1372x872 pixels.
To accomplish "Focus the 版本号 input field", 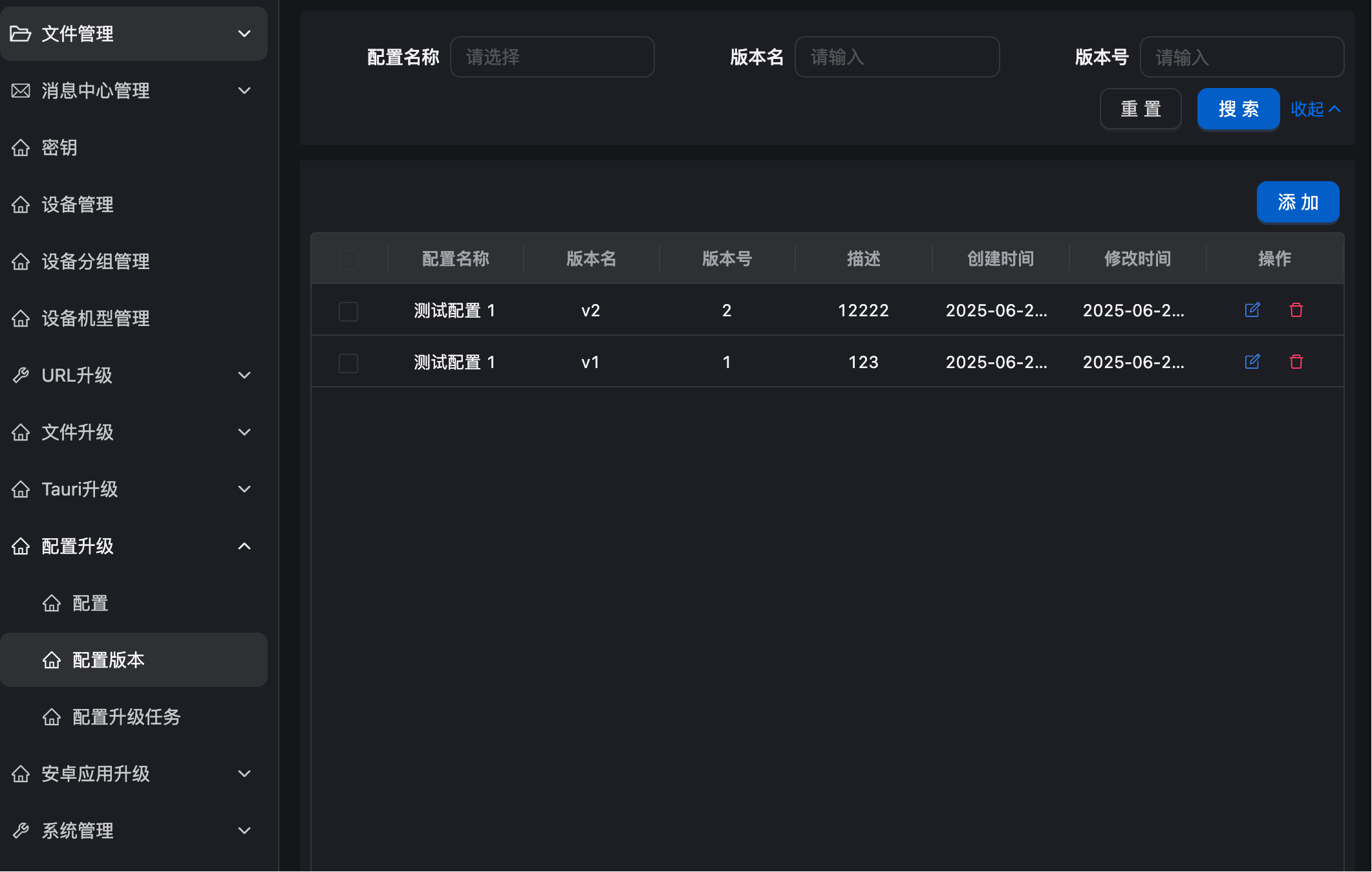I will (x=1241, y=57).
